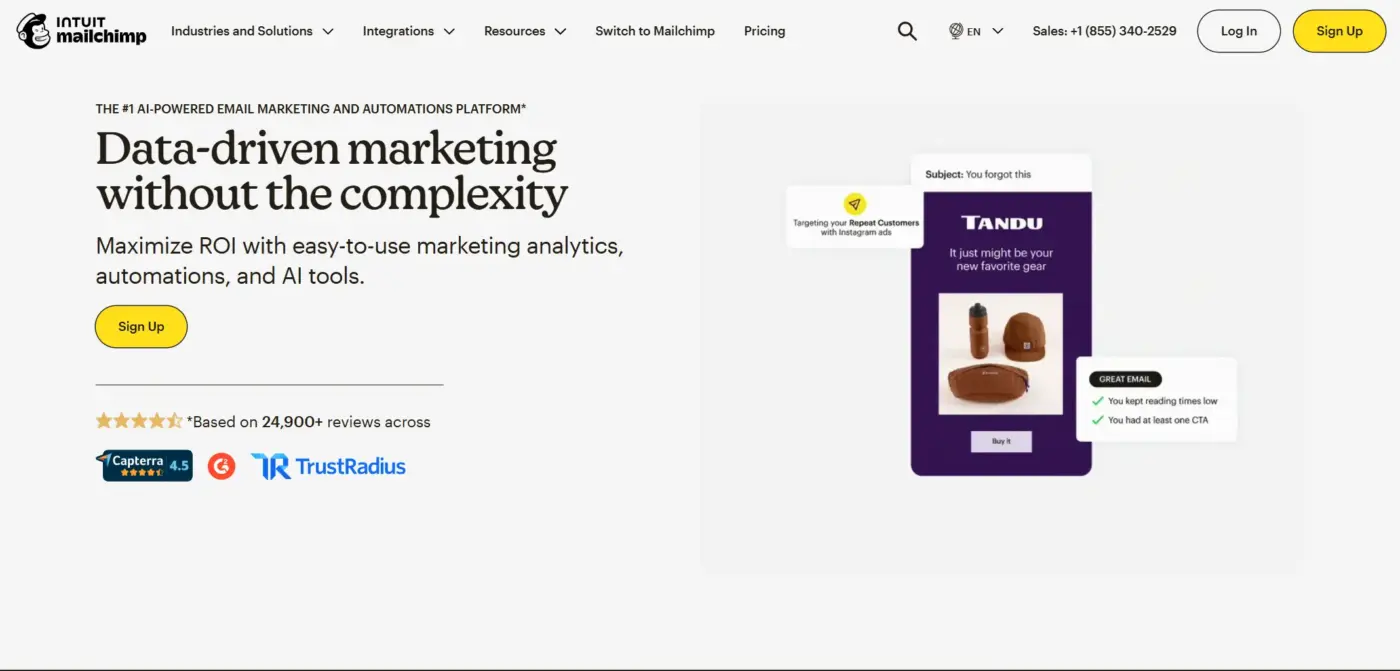Select the Sign Up button in header
The height and width of the screenshot is (671, 1400).
(x=1339, y=31)
